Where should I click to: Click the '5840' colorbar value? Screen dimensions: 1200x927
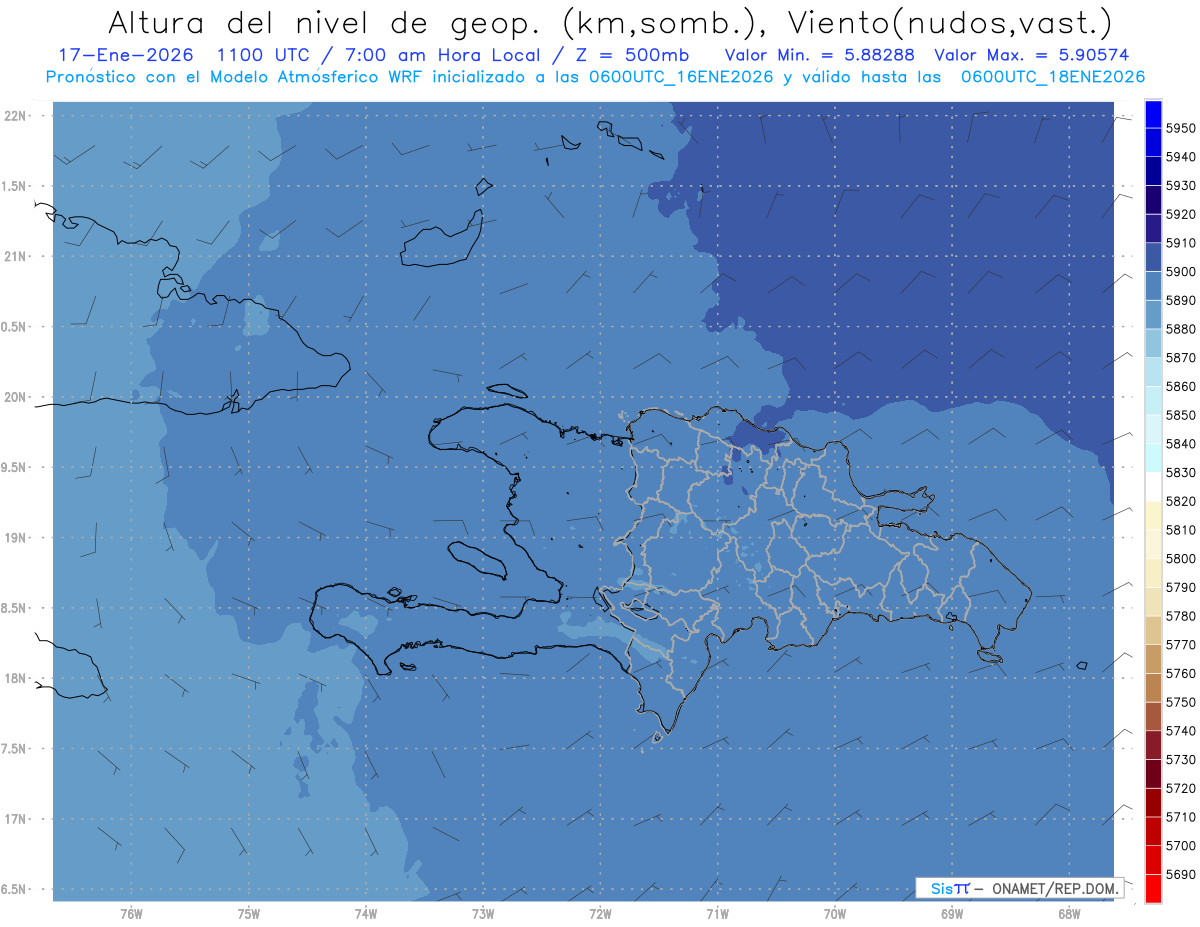pos(1180,444)
